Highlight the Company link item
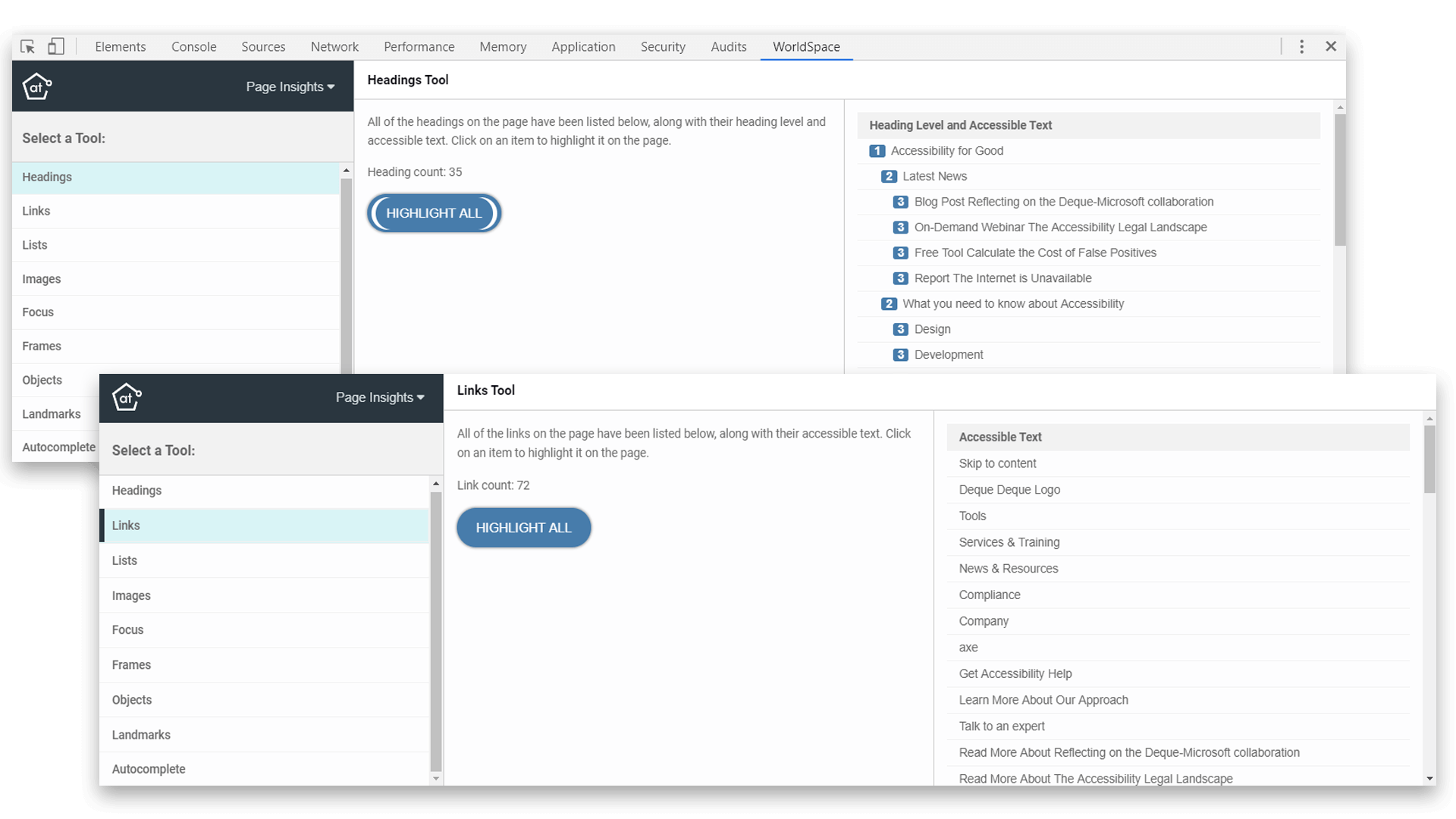Screen dimensions: 1456x819 pos(1178,621)
